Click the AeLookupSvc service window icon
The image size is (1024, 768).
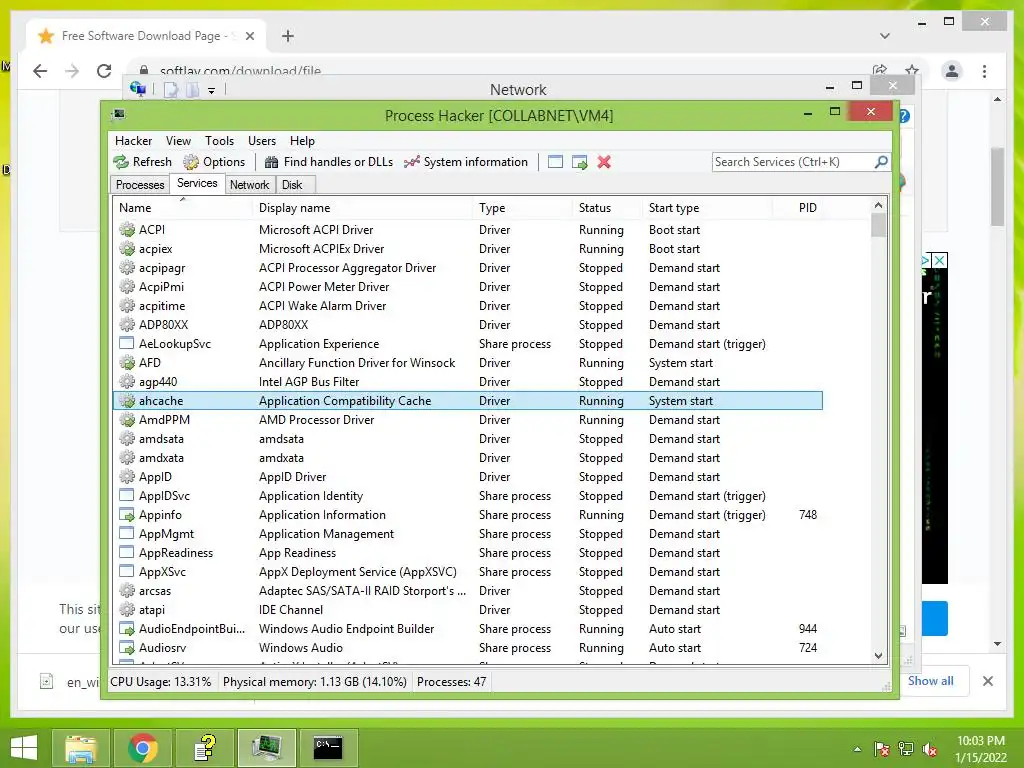127,344
